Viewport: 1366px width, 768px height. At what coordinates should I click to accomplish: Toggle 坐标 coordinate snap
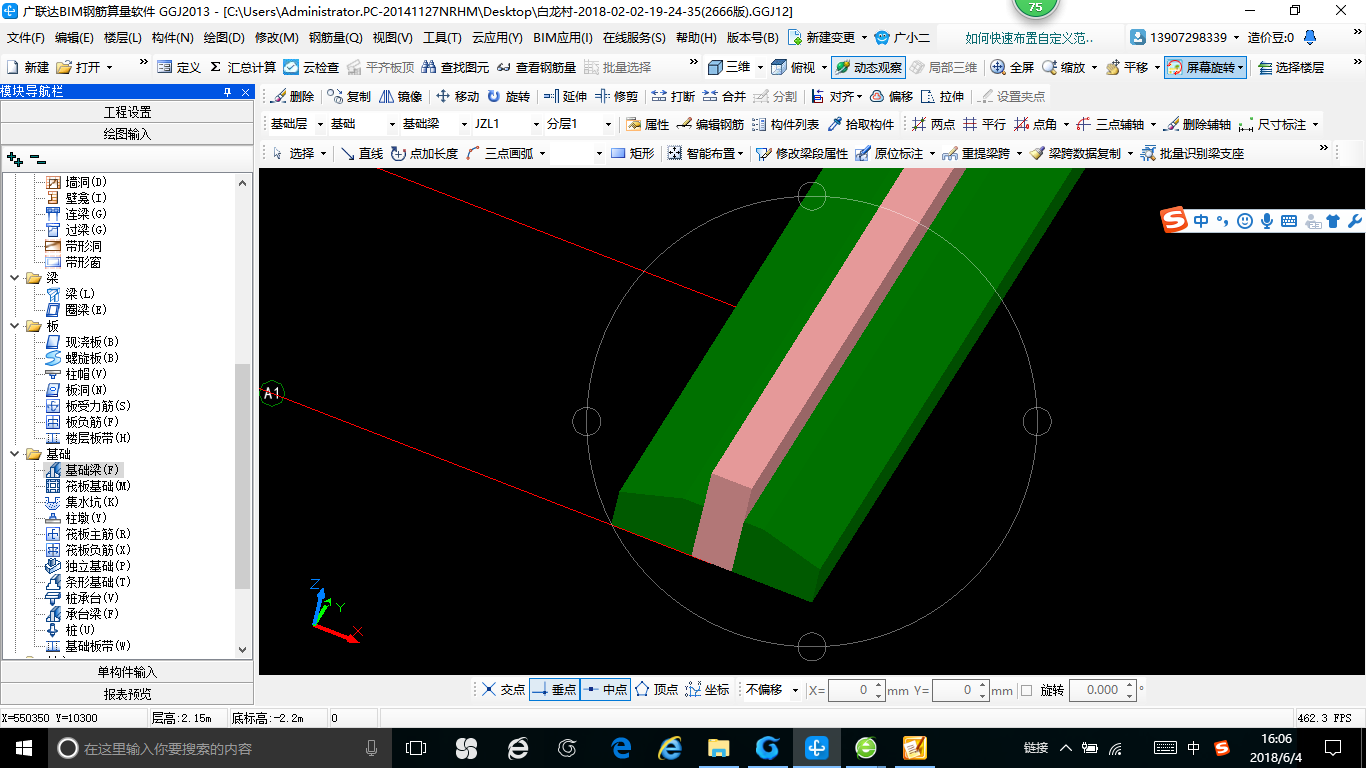(707, 690)
